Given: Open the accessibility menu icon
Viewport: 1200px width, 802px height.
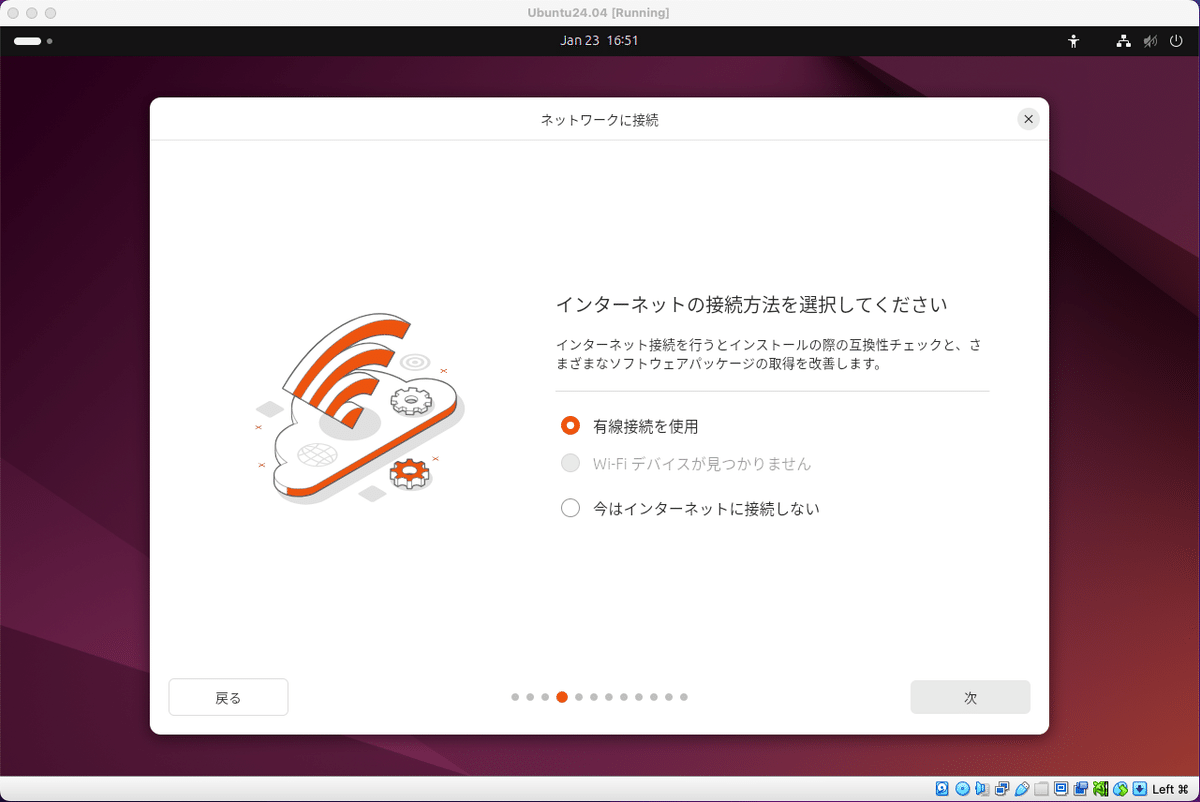Looking at the screenshot, I should point(1074,41).
